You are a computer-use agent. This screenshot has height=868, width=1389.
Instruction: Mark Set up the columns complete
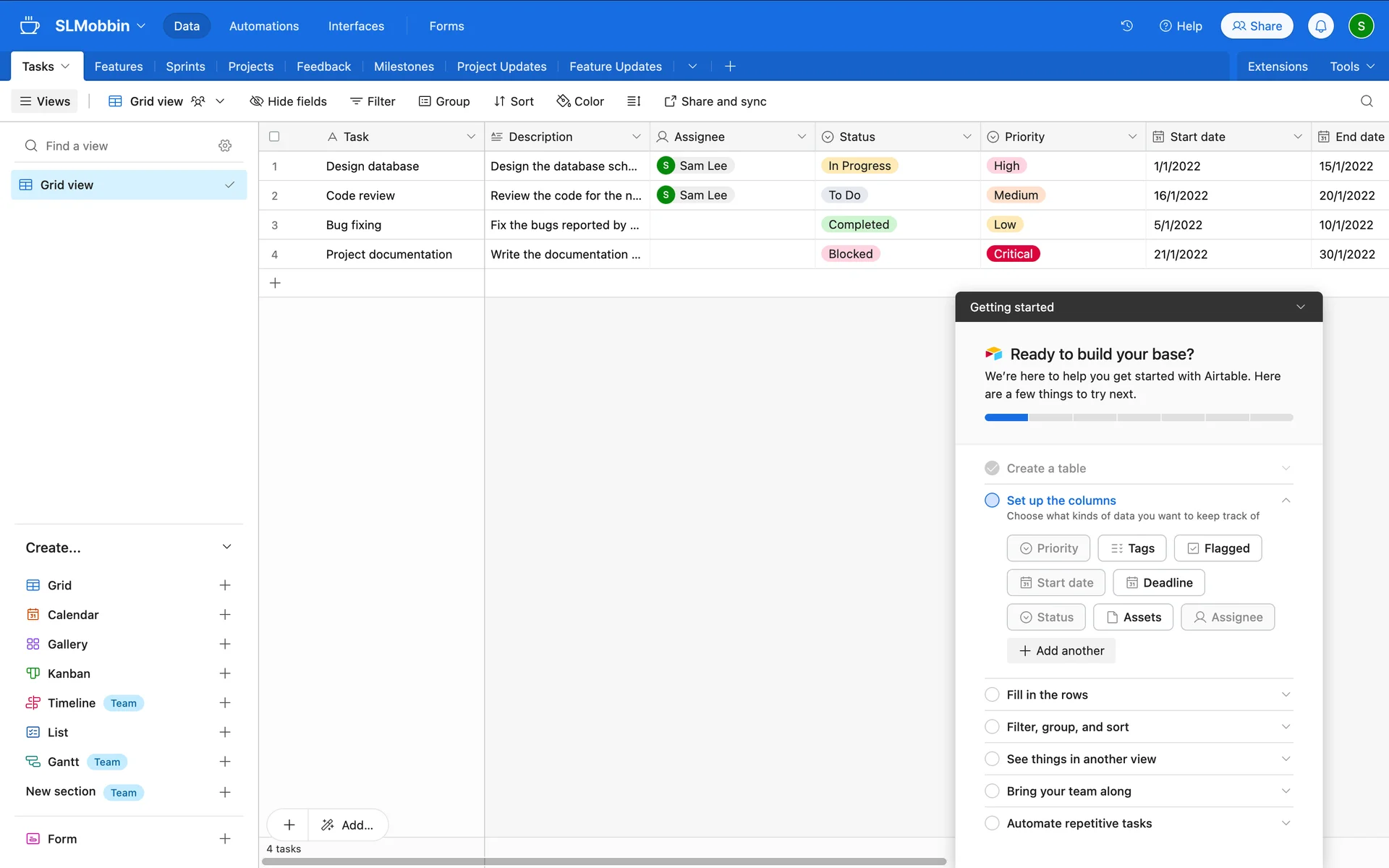[992, 501]
